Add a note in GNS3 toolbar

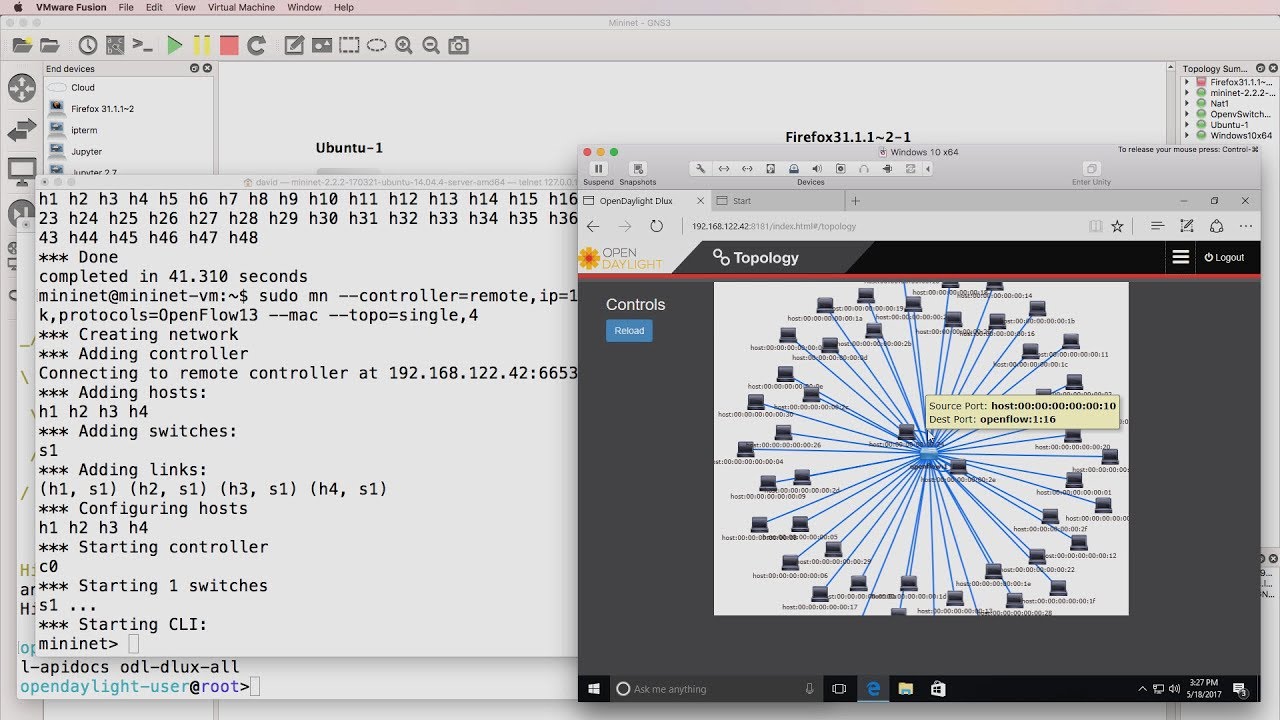click(294, 45)
